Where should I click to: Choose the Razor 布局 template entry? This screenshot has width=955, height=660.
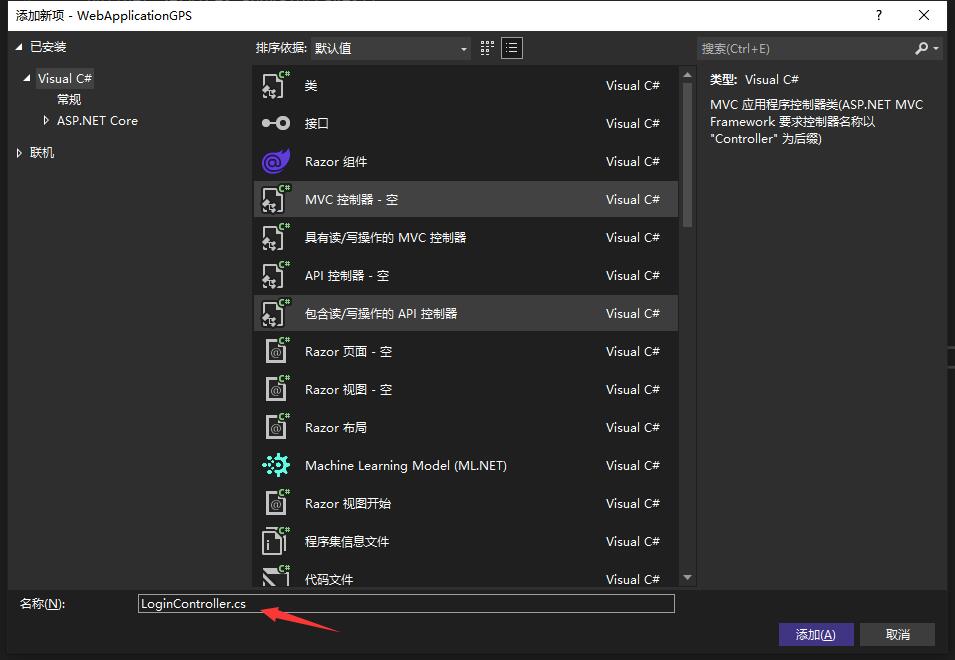tap(335, 428)
